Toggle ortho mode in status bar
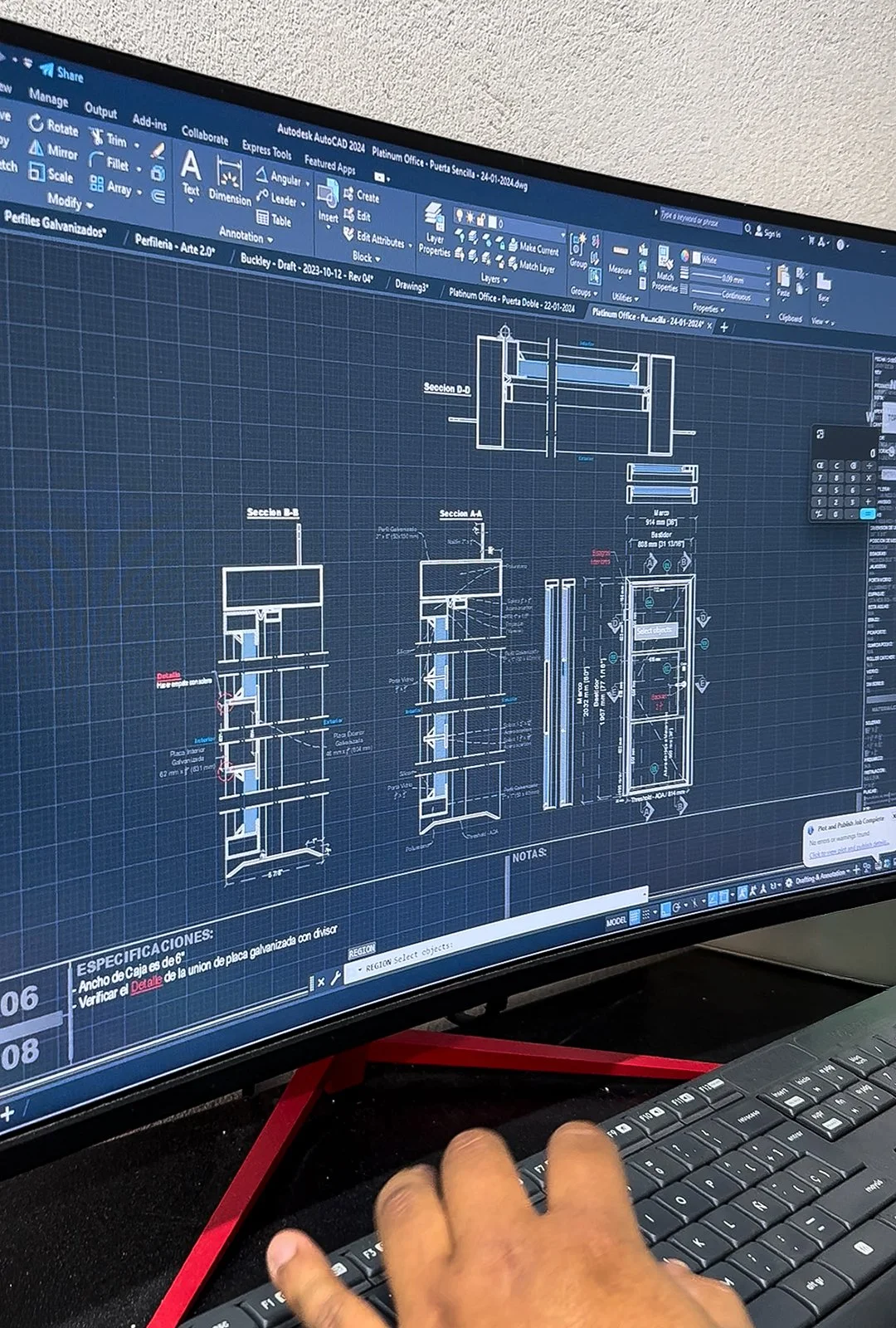The image size is (896, 1328). coord(665,910)
